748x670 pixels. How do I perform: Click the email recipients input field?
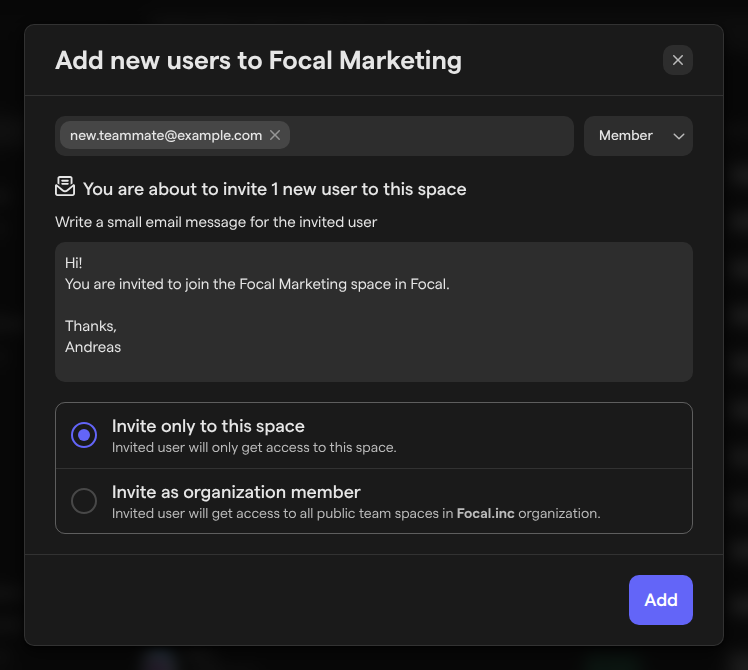pos(314,136)
